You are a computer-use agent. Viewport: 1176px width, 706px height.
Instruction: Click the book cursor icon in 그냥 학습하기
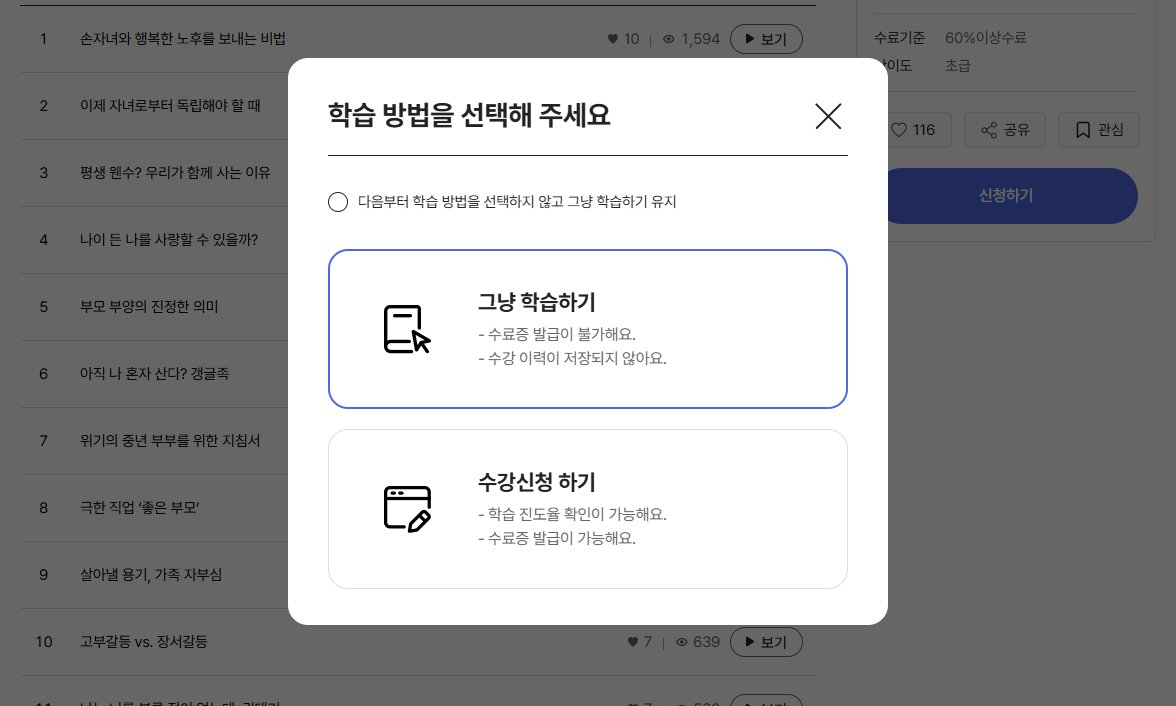point(406,329)
